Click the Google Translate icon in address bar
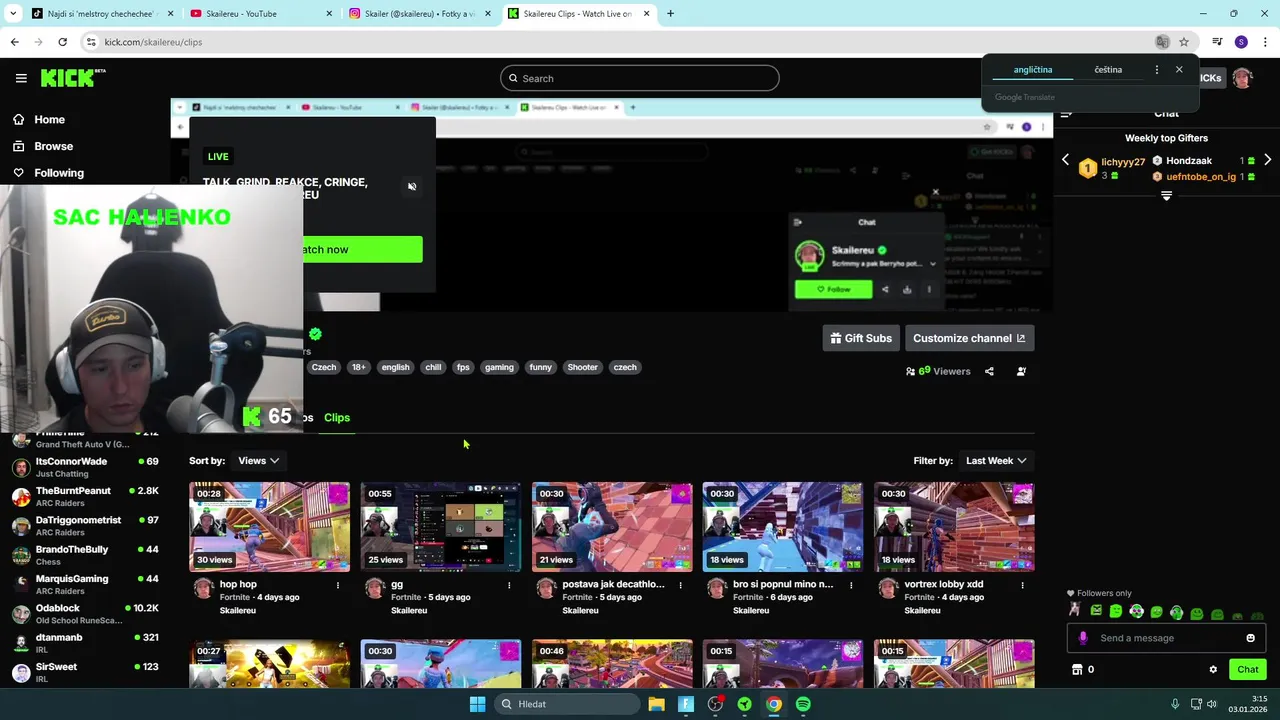 coord(1162,42)
